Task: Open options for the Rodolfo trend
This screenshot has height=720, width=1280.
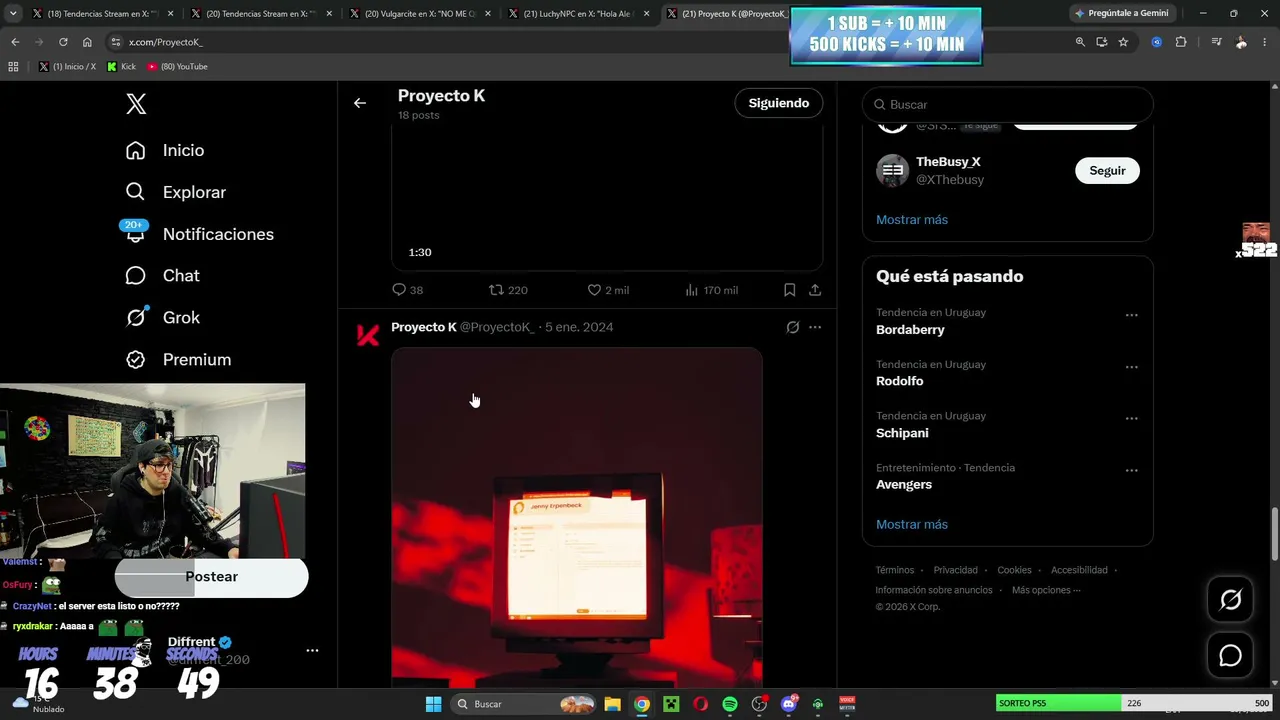Action: (x=1131, y=367)
